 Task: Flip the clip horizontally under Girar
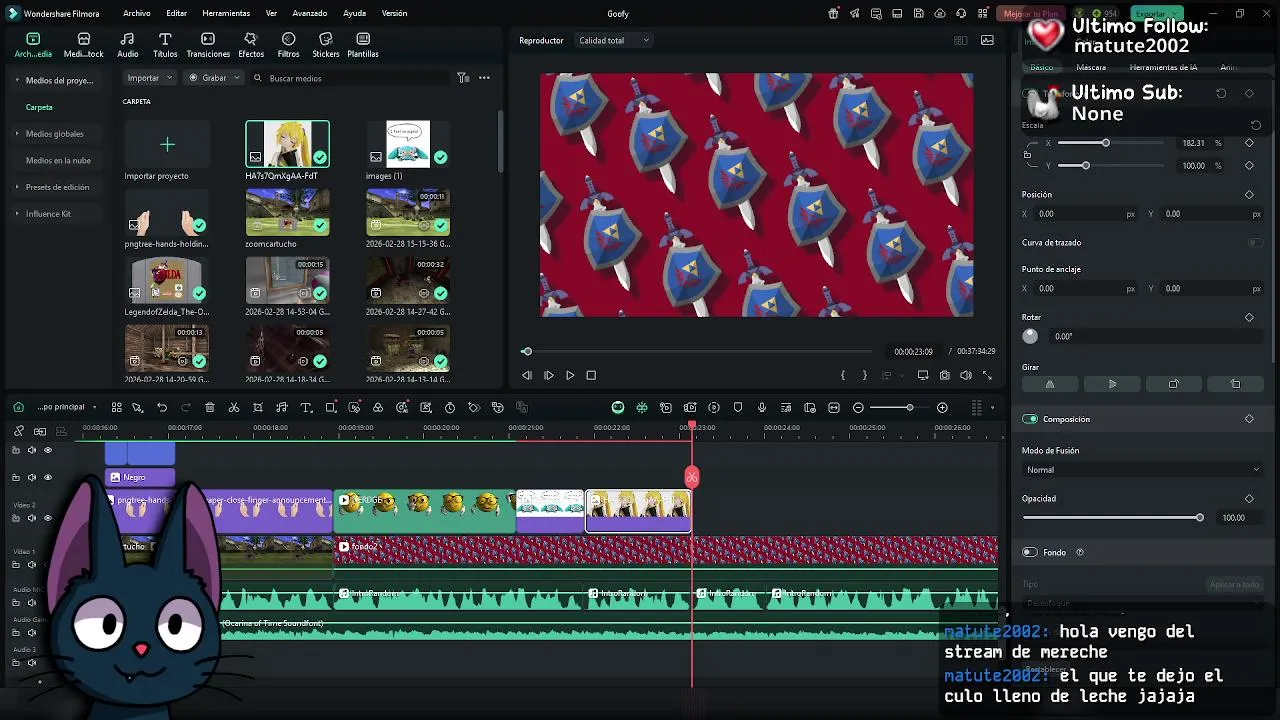[x=1050, y=384]
